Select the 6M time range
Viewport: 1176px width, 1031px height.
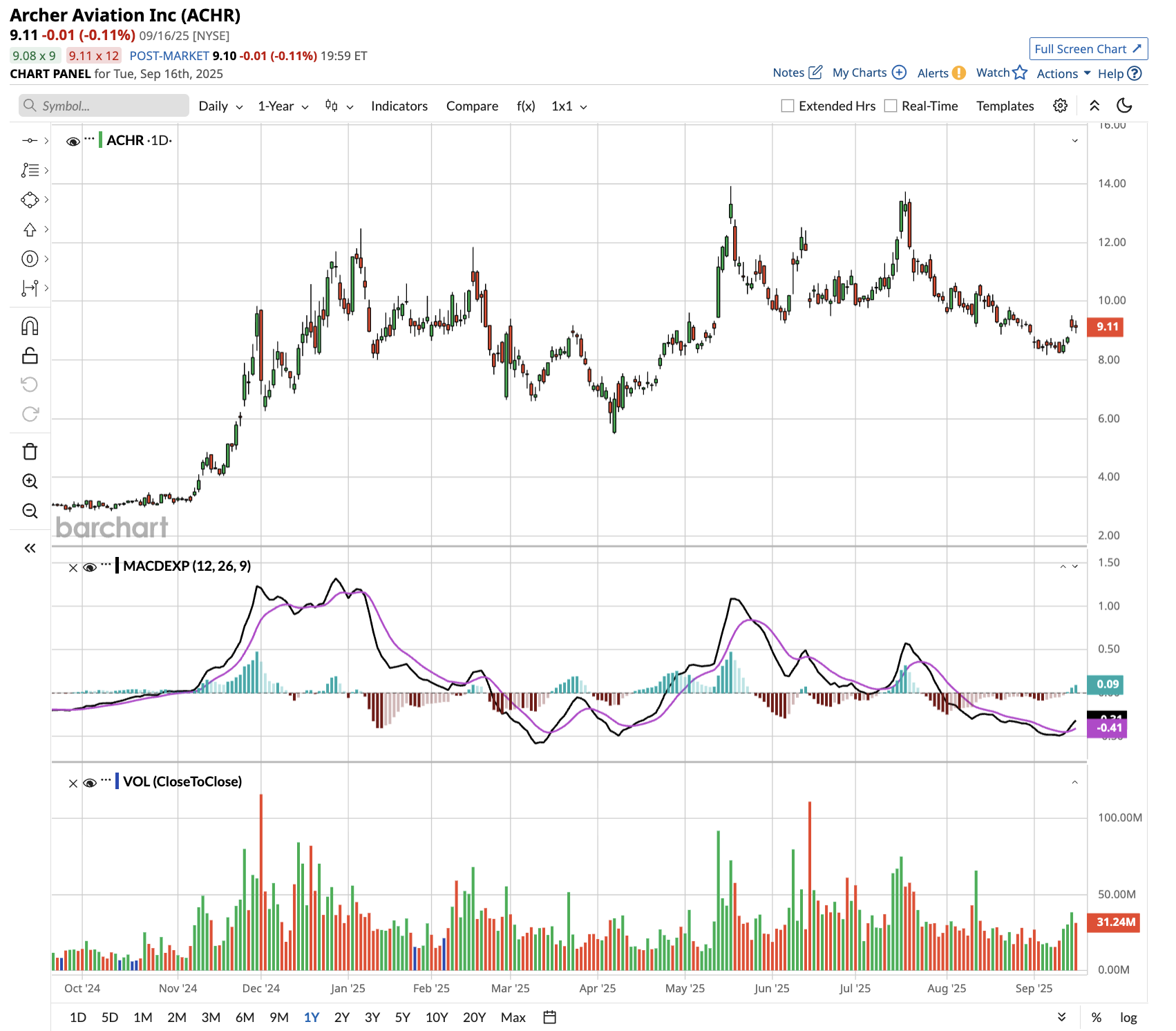[245, 1017]
